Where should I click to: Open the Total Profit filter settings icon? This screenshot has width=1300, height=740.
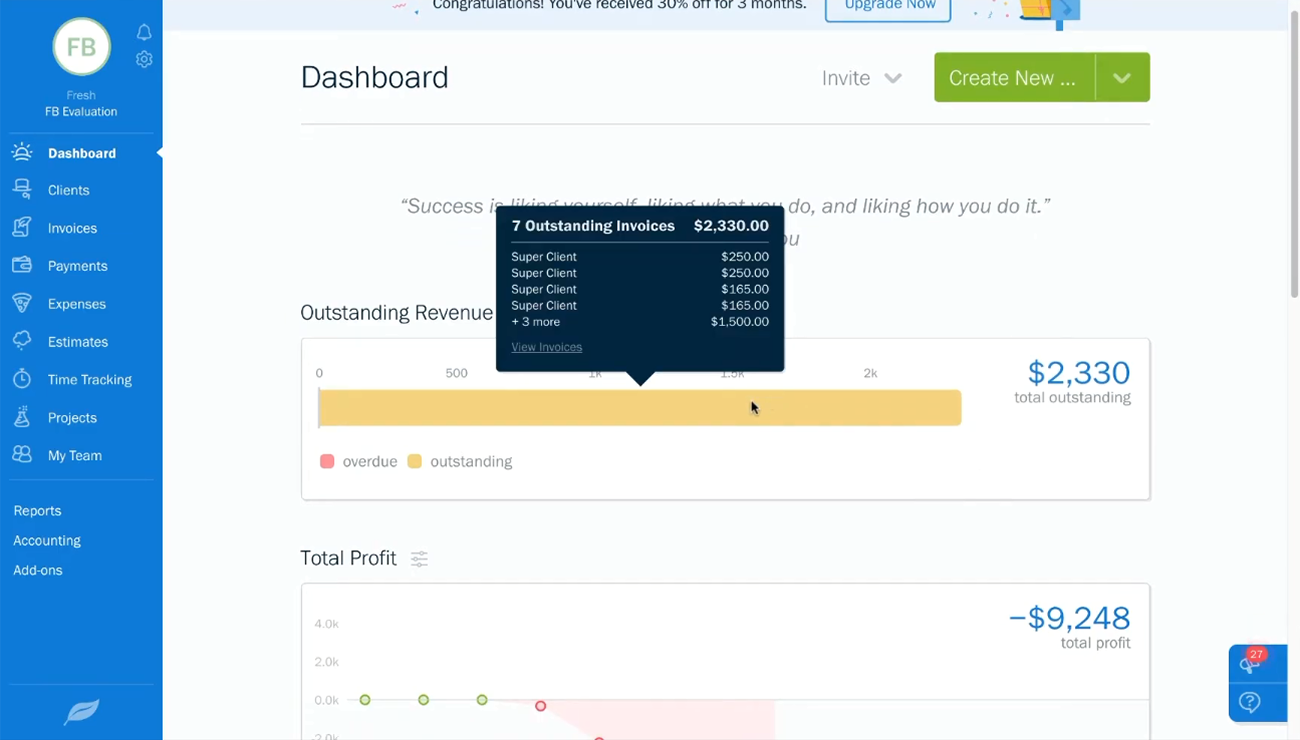coord(419,559)
